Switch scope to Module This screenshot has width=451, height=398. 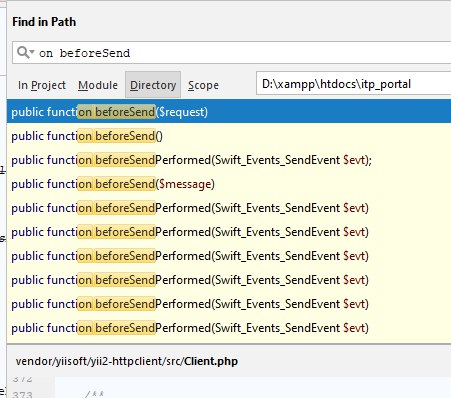click(98, 85)
